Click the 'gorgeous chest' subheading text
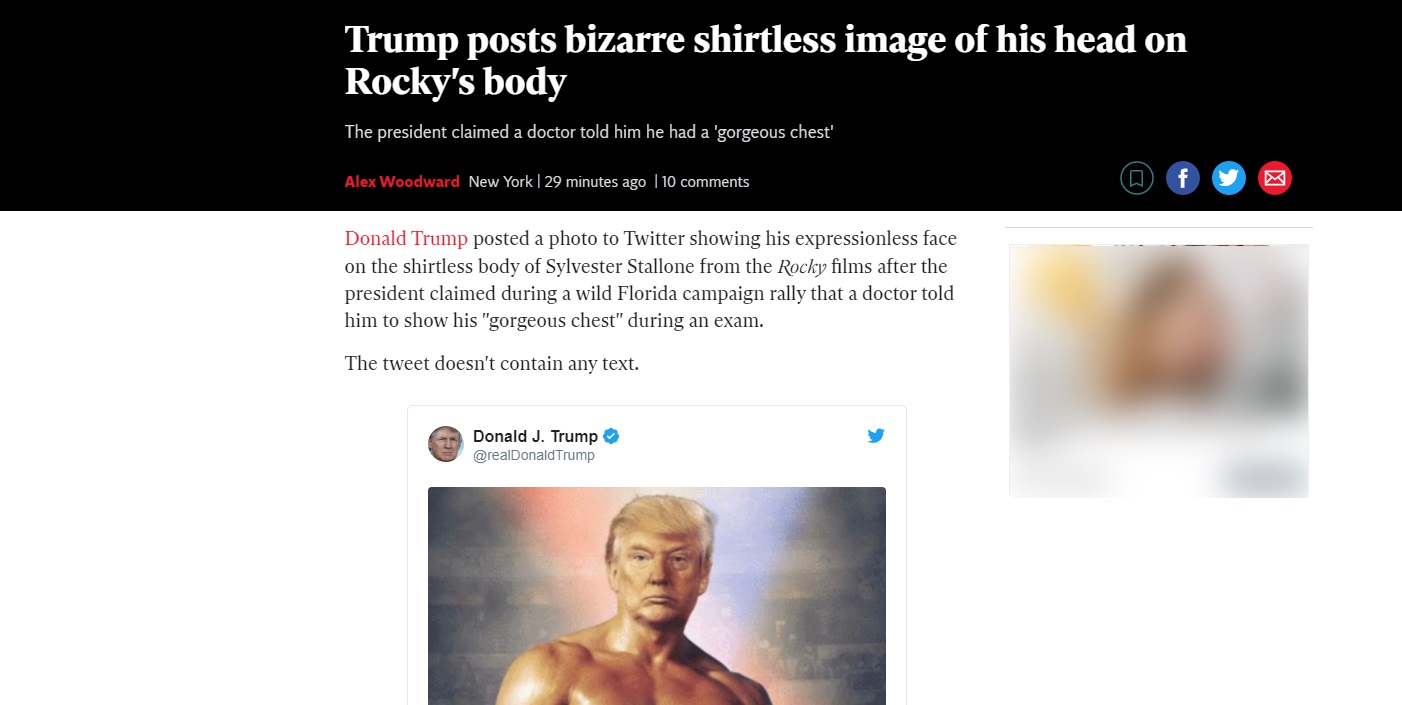This screenshot has width=1402, height=705. 589,132
